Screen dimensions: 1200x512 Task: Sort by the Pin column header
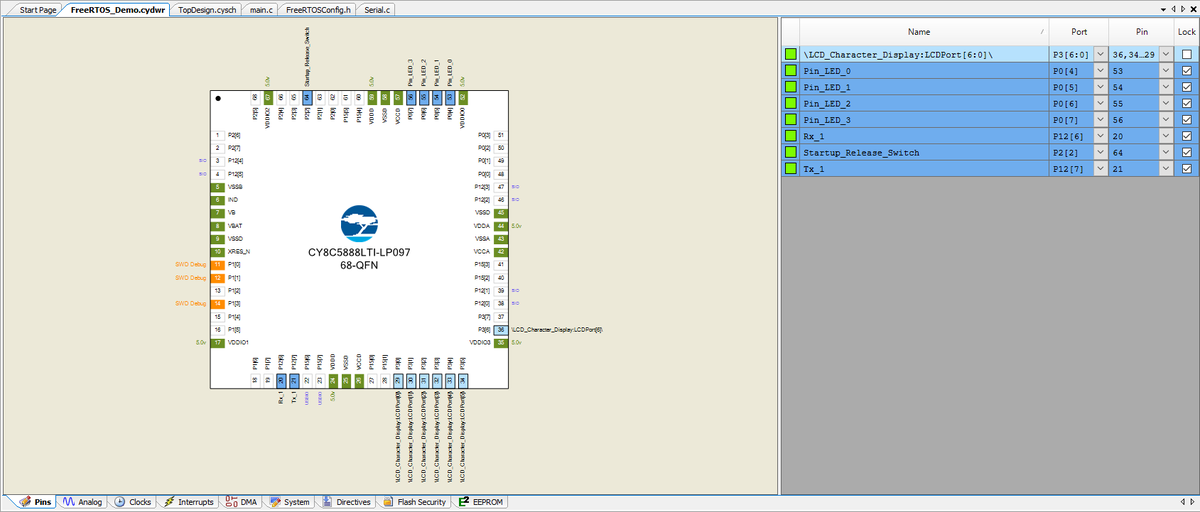1142,32
